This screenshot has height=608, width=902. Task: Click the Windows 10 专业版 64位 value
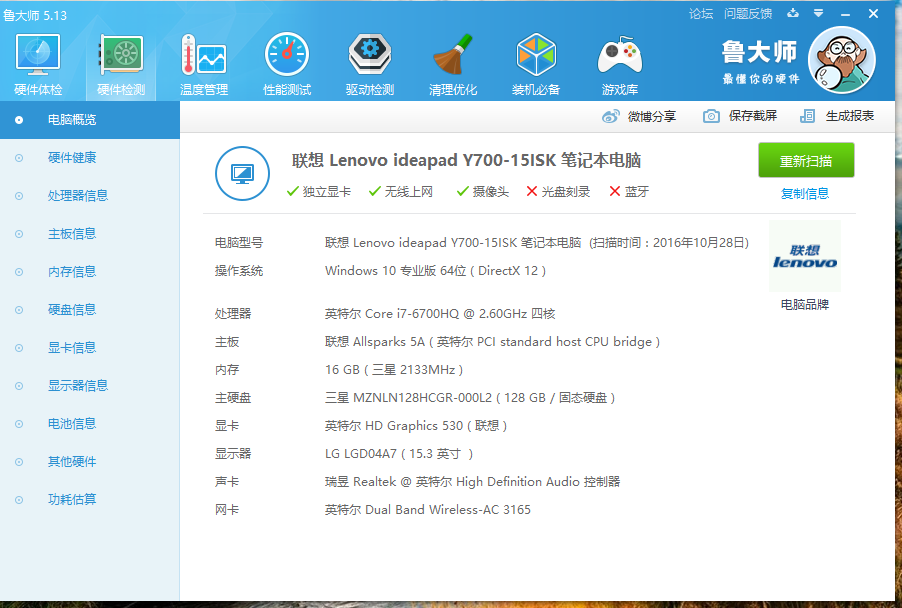coord(435,271)
